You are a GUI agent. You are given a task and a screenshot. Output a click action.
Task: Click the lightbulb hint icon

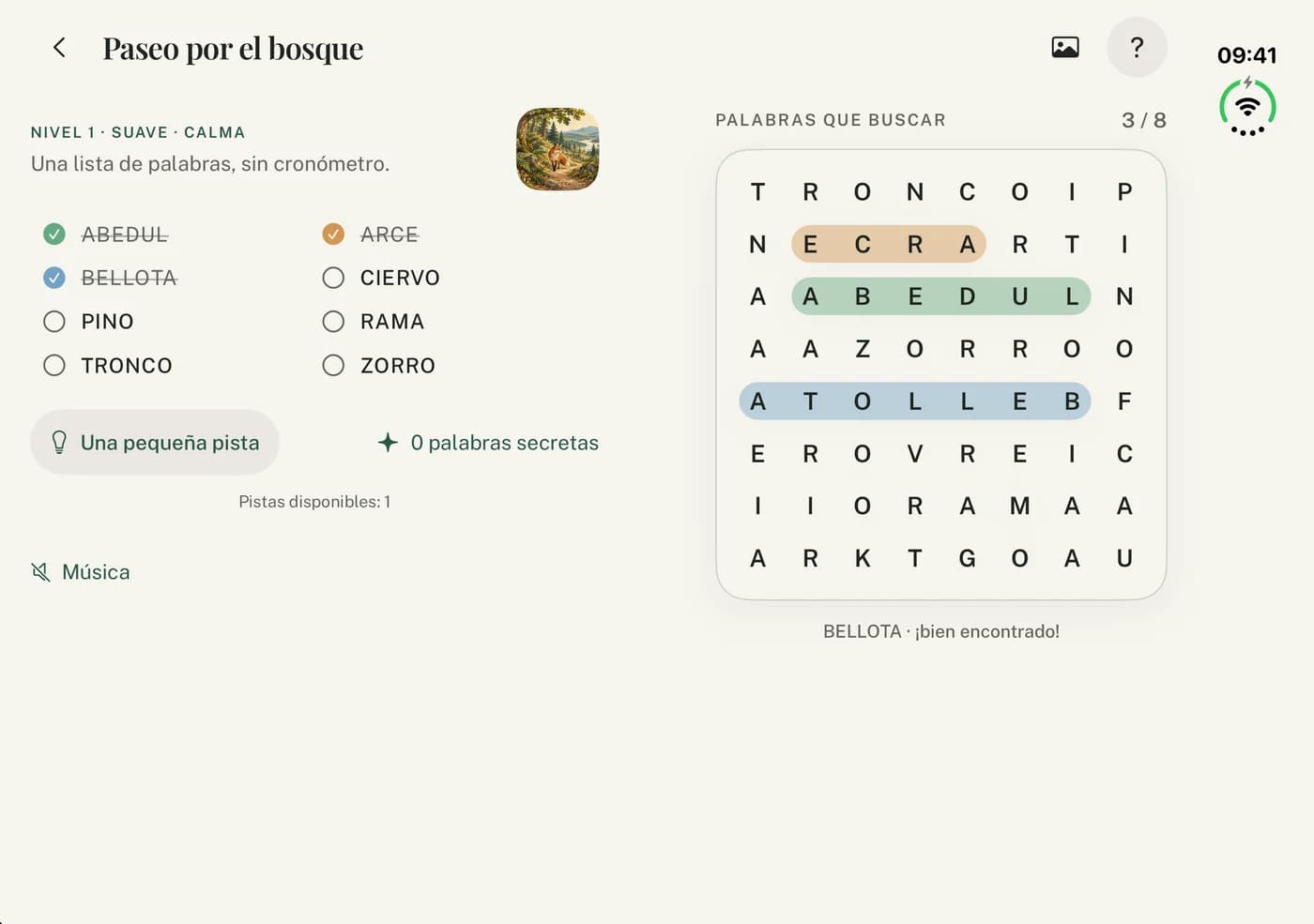[x=59, y=443]
